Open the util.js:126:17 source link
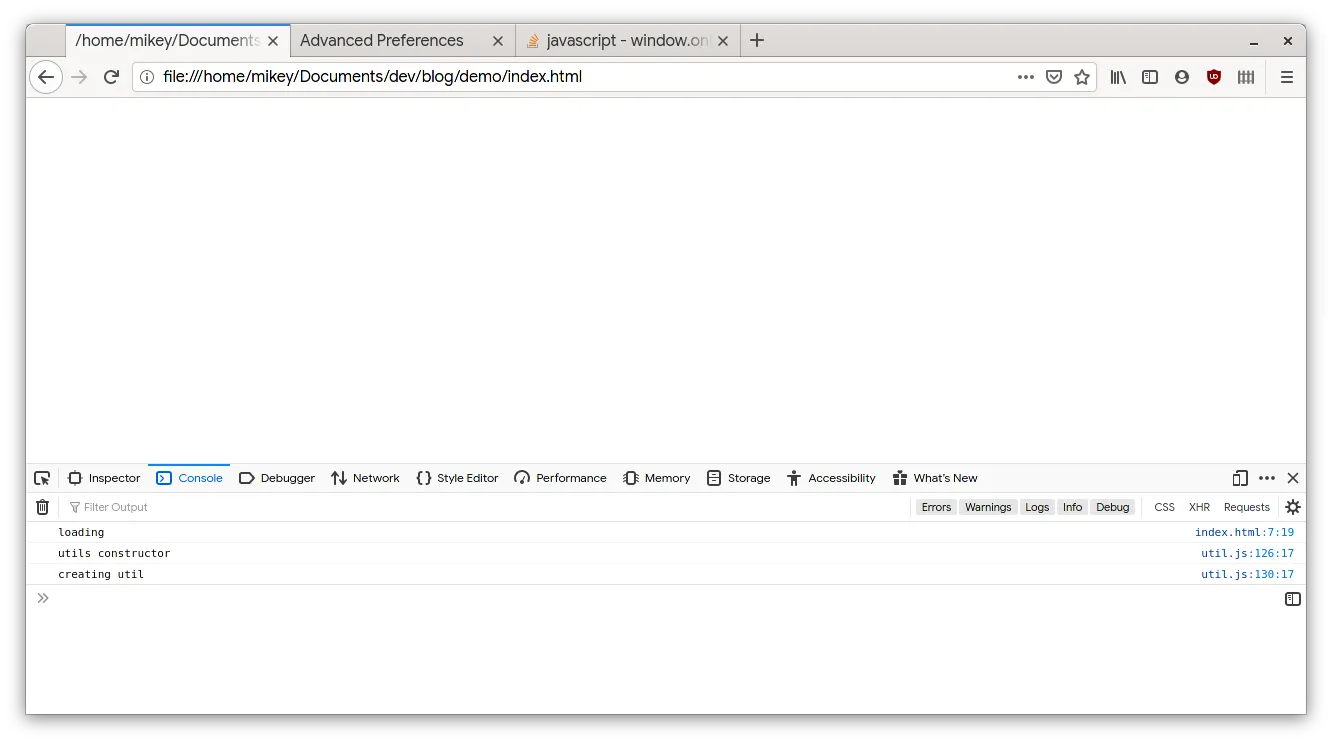The width and height of the screenshot is (1332, 743). click(1247, 554)
